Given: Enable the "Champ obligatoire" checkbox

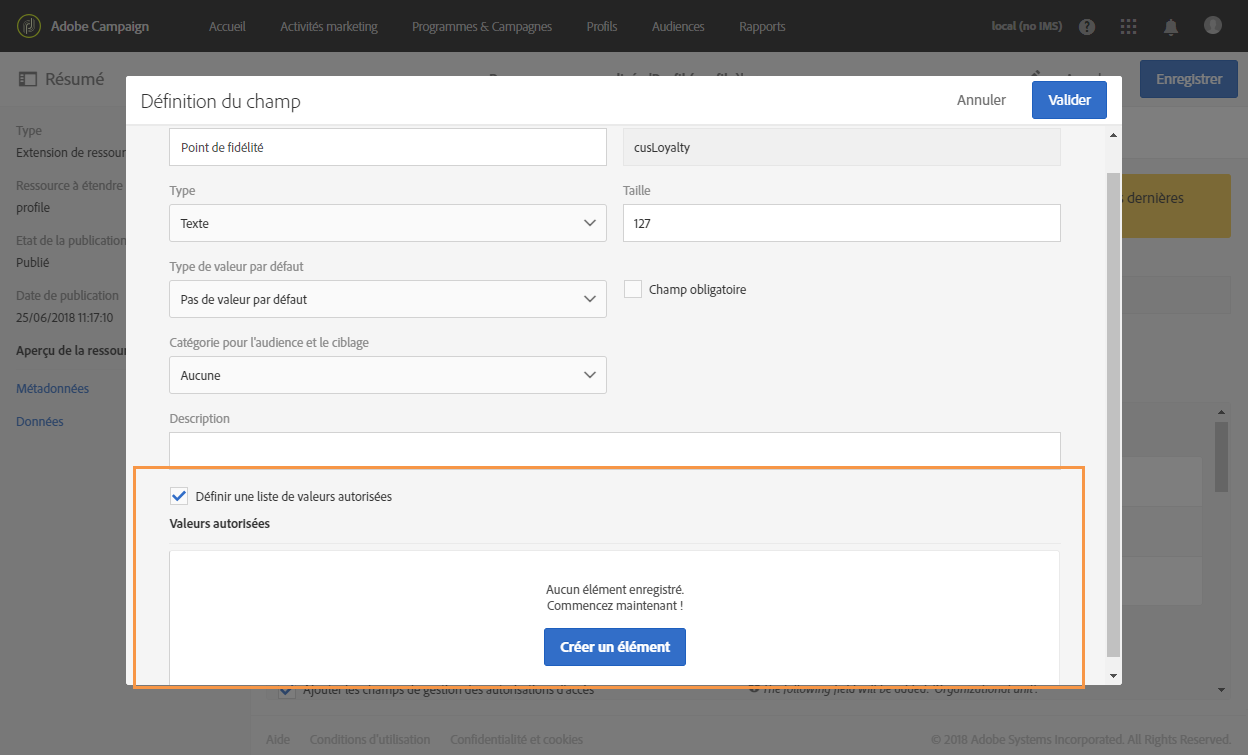Looking at the screenshot, I should coord(633,289).
